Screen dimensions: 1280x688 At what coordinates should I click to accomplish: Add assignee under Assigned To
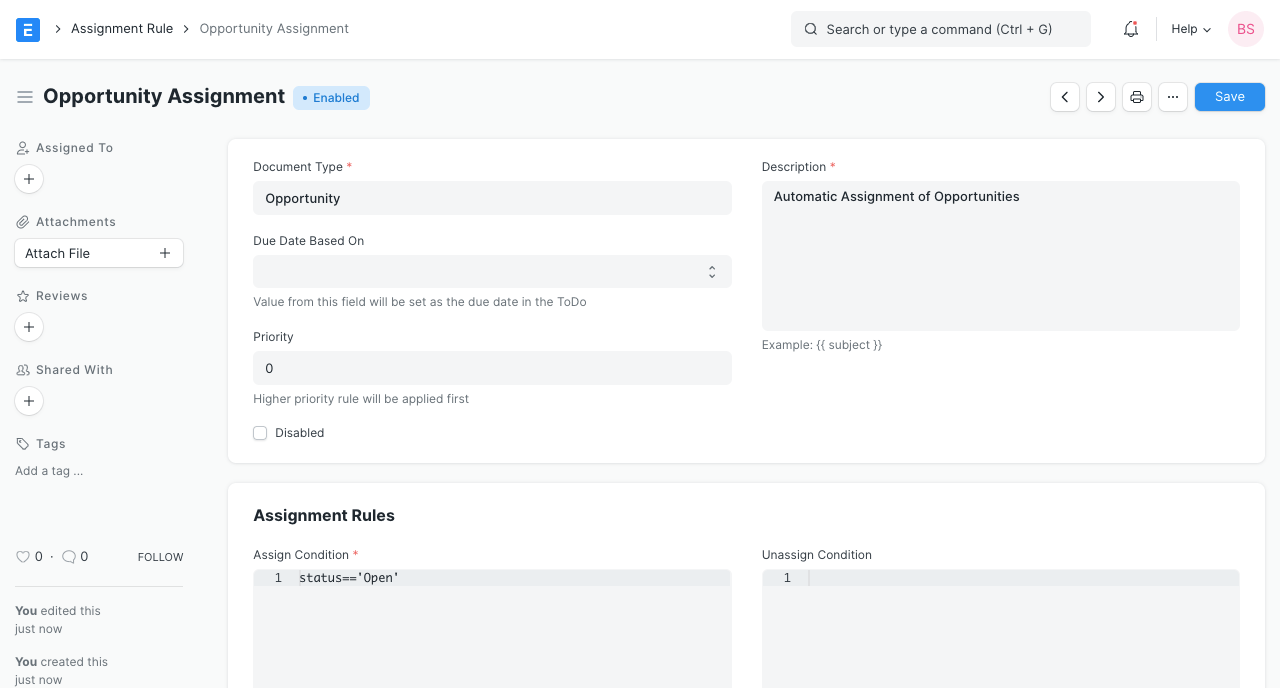click(x=29, y=179)
